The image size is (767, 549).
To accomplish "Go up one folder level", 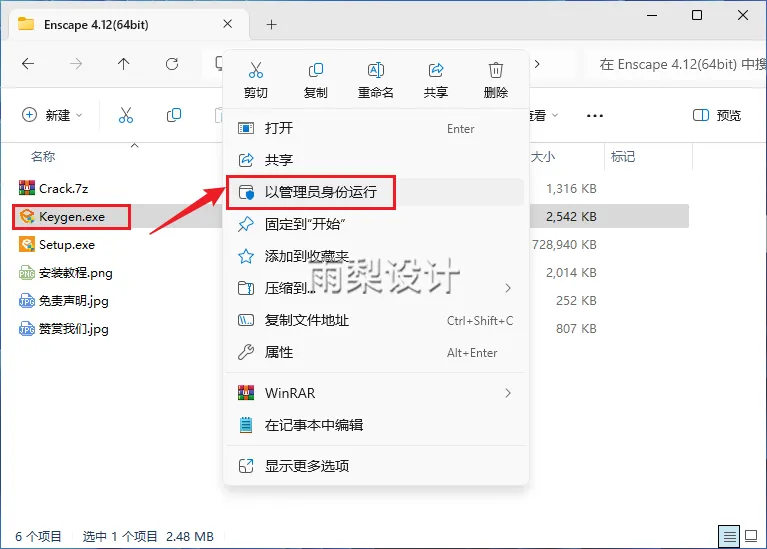I will [x=123, y=64].
